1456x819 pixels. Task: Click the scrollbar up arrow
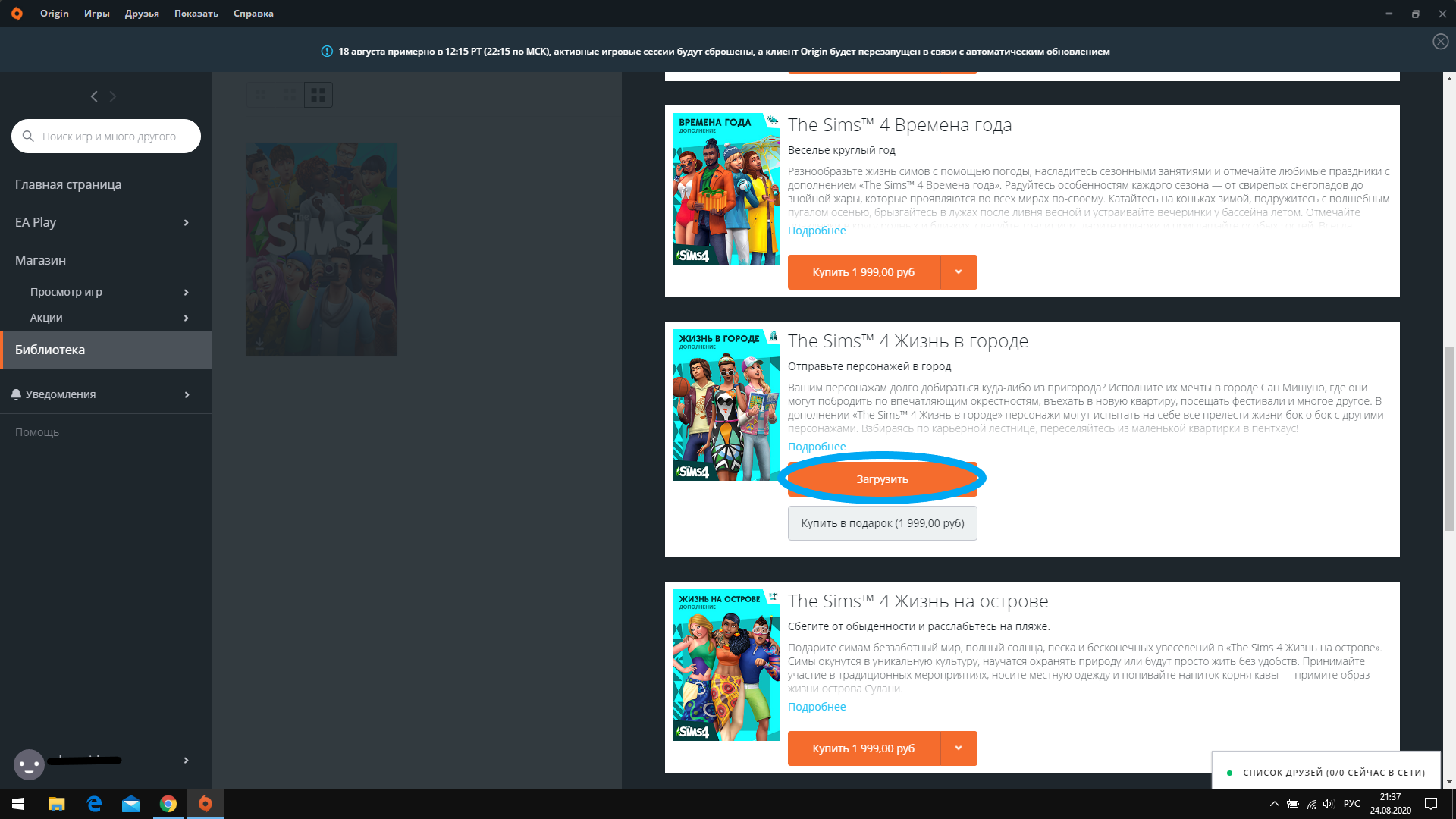(x=1449, y=78)
